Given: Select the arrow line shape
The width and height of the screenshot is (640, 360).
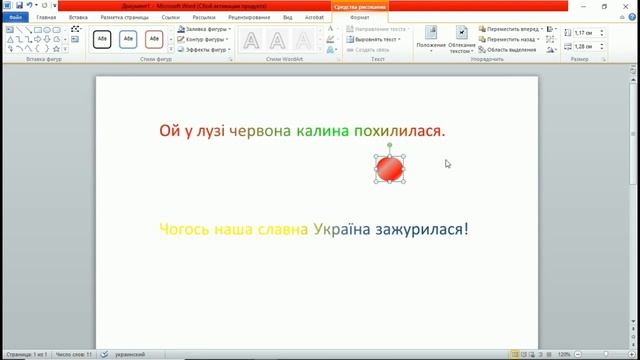Looking at the screenshot, I should tap(29, 30).
